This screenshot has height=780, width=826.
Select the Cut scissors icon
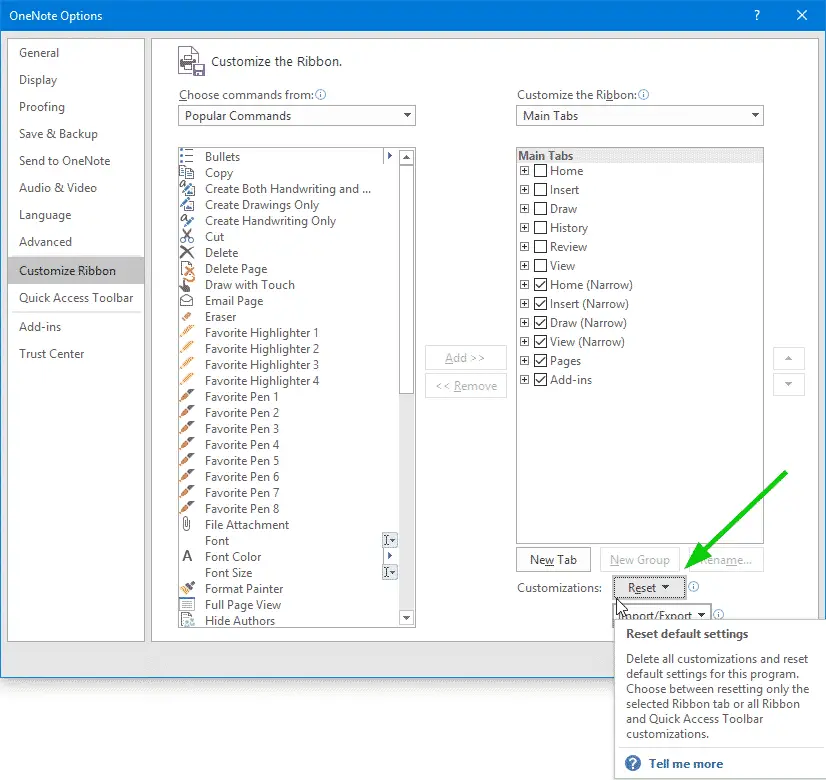coord(187,236)
